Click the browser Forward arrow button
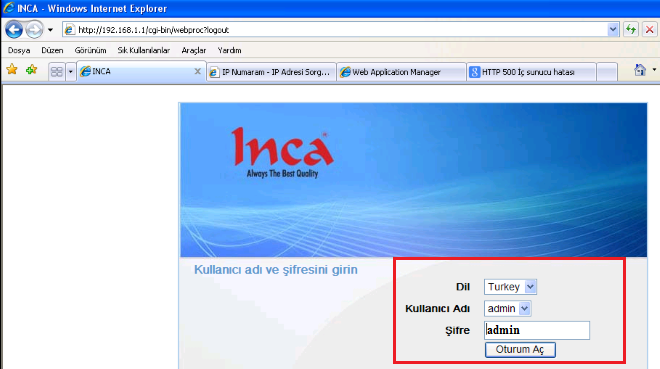 click(34, 30)
